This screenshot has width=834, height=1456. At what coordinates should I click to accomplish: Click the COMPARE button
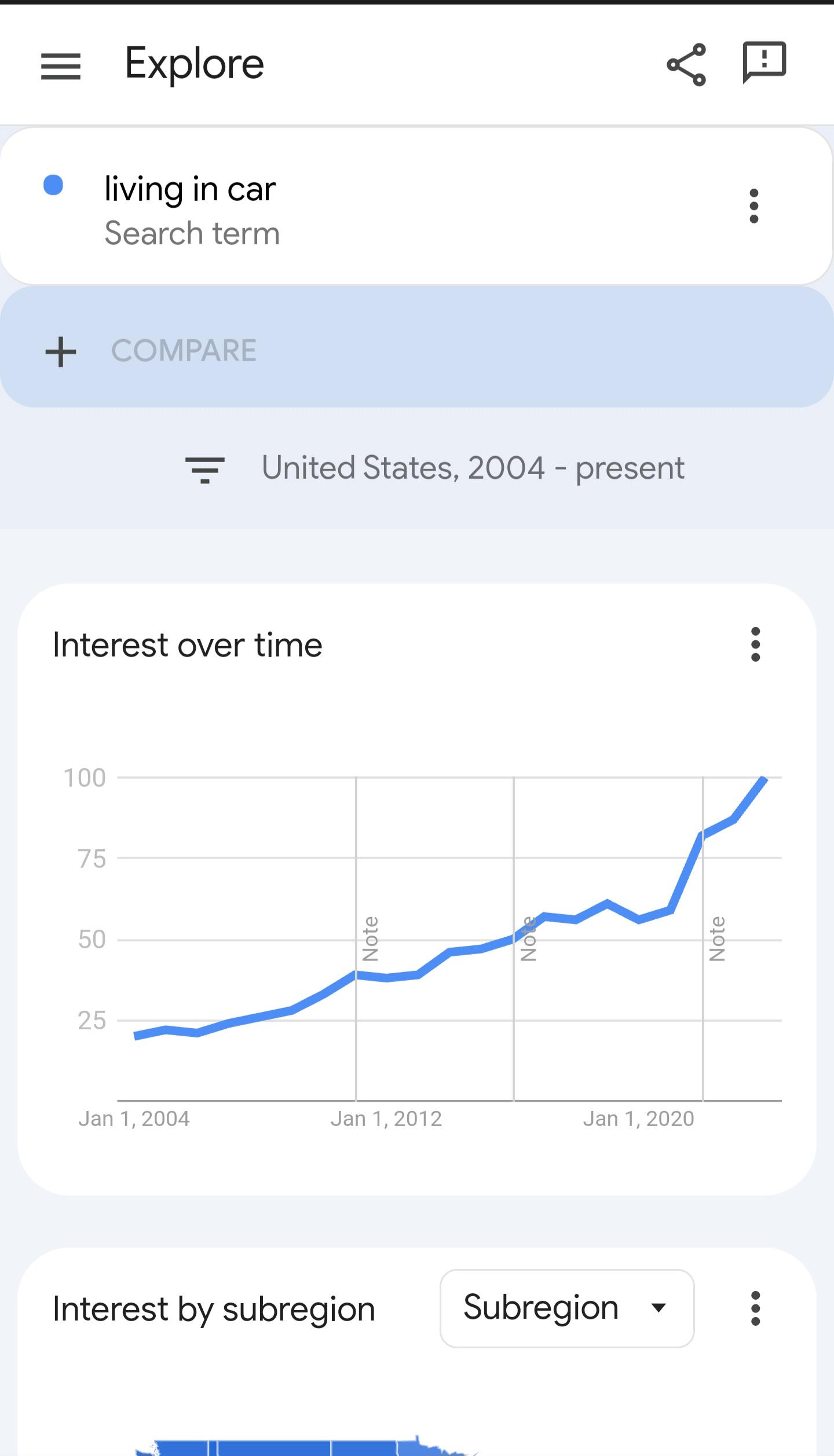(183, 351)
